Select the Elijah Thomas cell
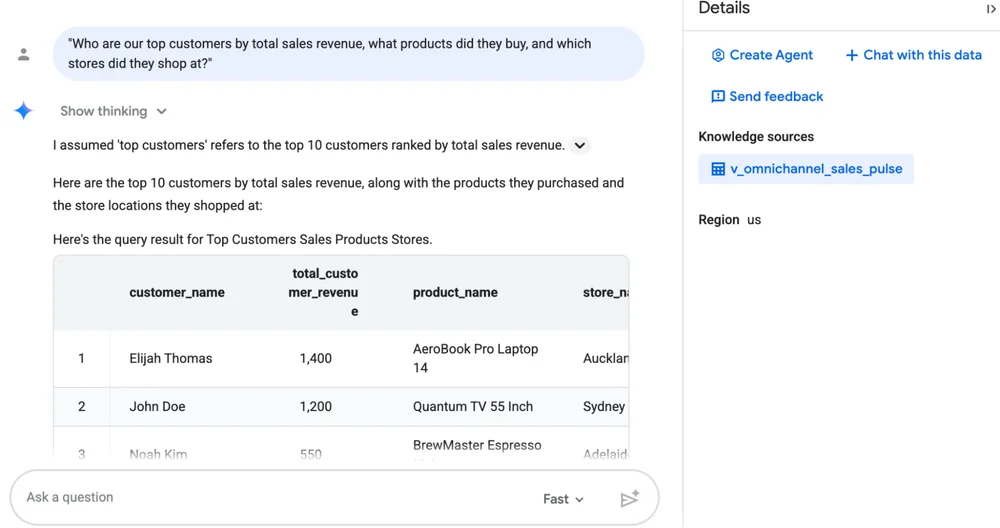This screenshot has height=528, width=1000. [170, 358]
